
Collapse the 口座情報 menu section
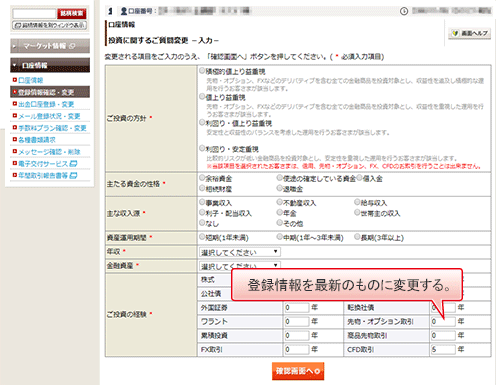coord(50,65)
